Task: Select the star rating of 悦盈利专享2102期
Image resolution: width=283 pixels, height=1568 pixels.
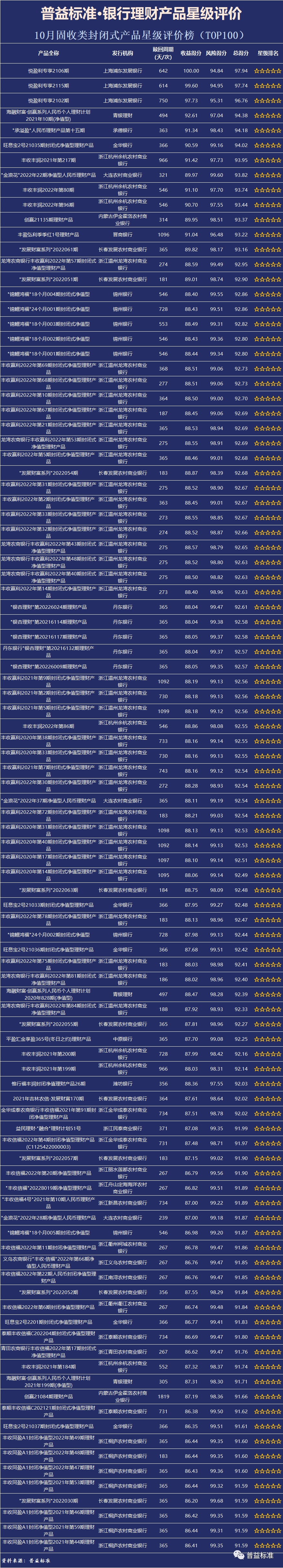Action: point(267,100)
